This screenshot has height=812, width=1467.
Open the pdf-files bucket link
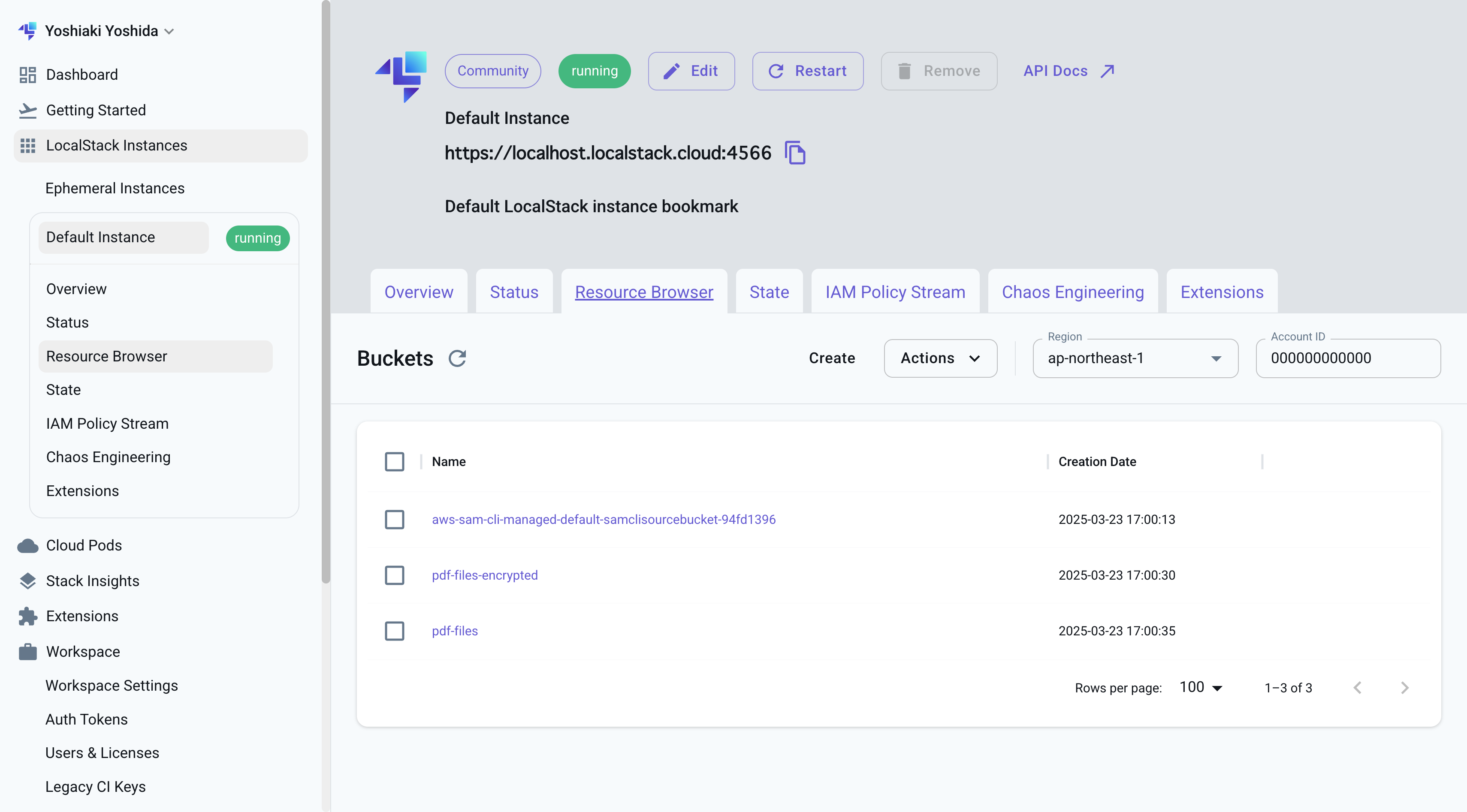point(454,631)
